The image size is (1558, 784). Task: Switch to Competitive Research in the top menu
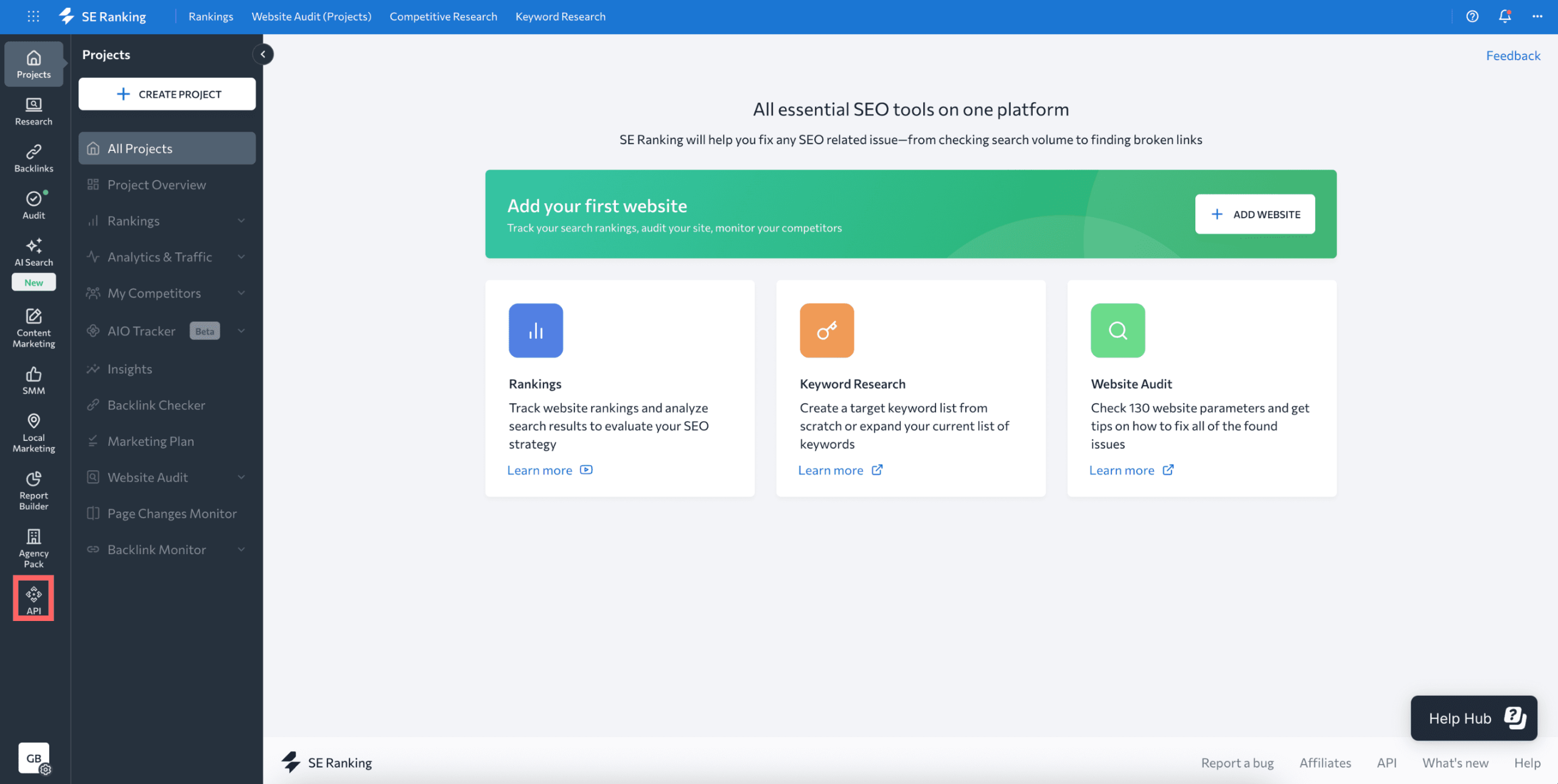(443, 16)
